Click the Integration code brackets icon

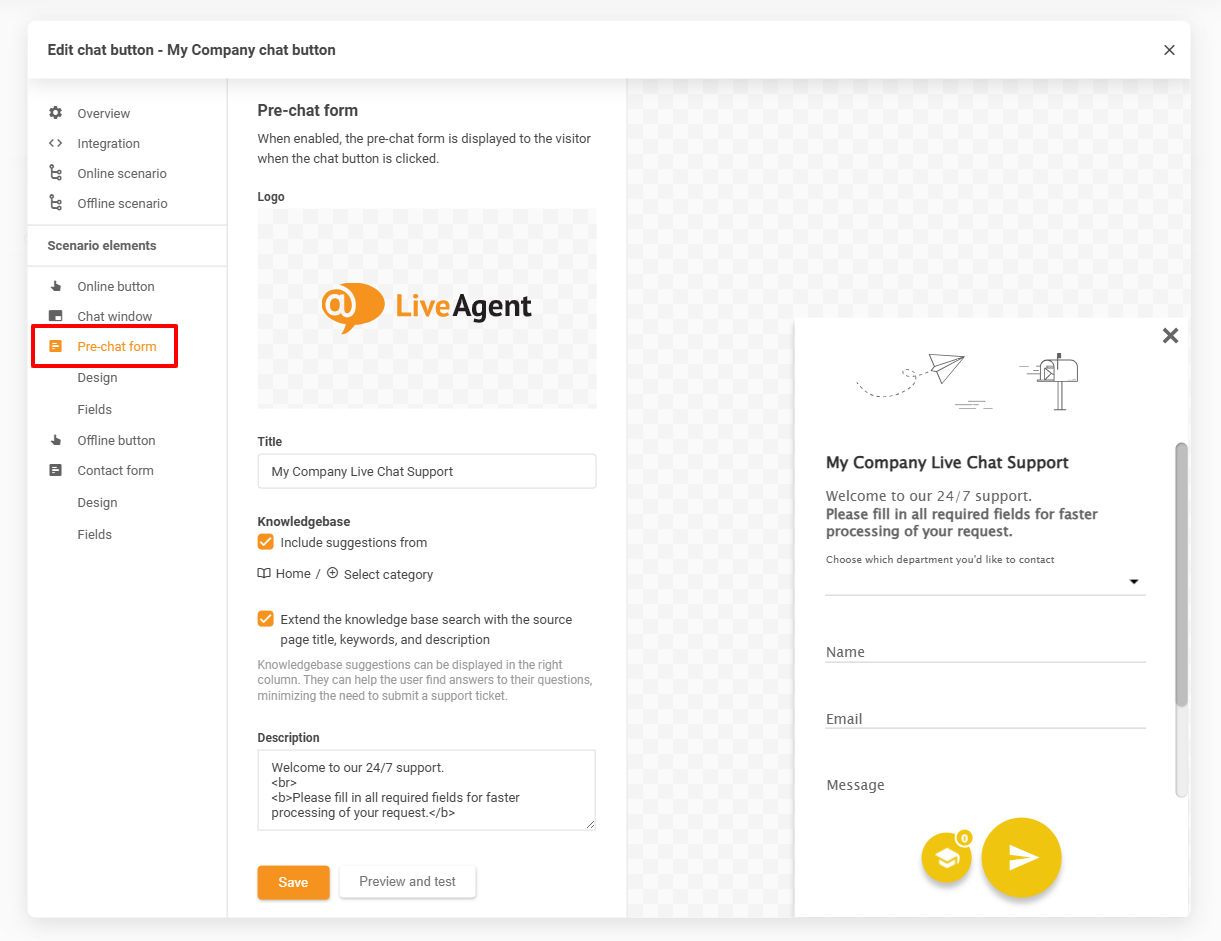56,143
